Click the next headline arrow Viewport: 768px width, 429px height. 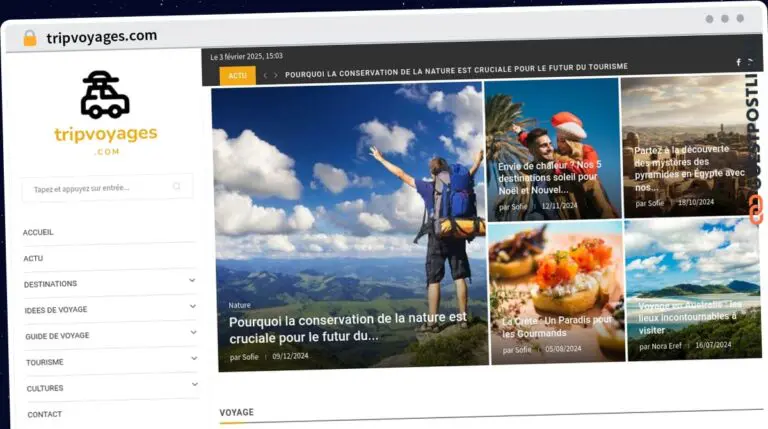(x=277, y=75)
